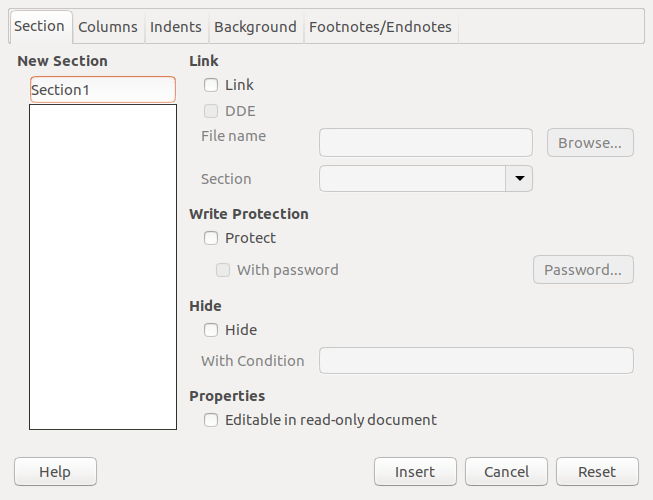Open the Indents tab

click(176, 27)
